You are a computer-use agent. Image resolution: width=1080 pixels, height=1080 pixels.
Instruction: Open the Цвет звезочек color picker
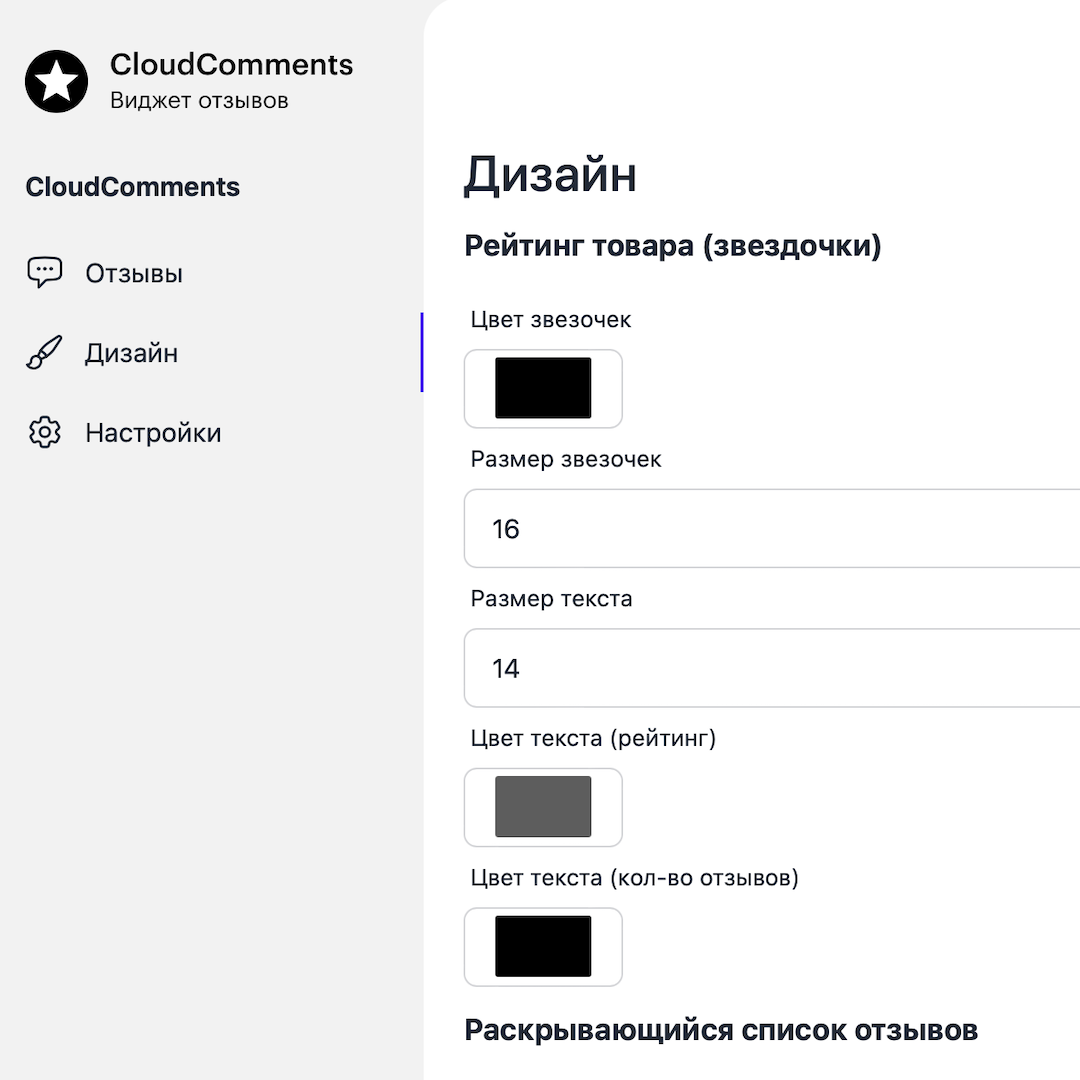(x=543, y=388)
